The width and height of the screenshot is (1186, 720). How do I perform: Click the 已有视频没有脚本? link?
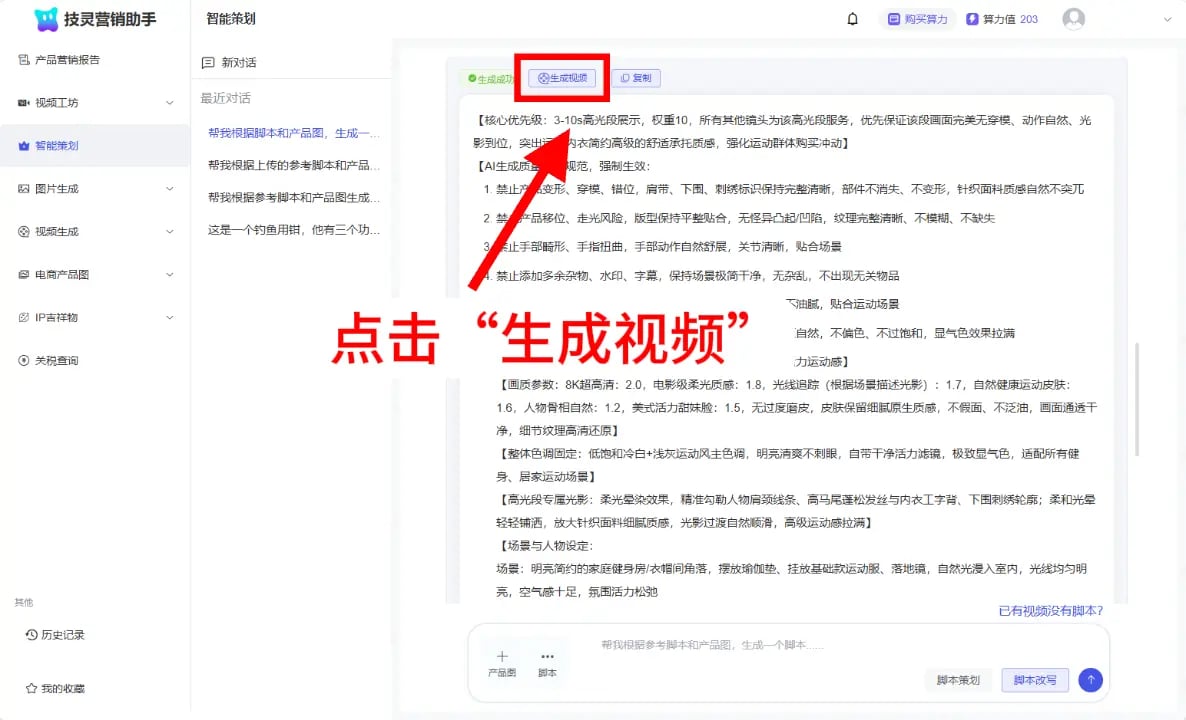(x=1051, y=610)
